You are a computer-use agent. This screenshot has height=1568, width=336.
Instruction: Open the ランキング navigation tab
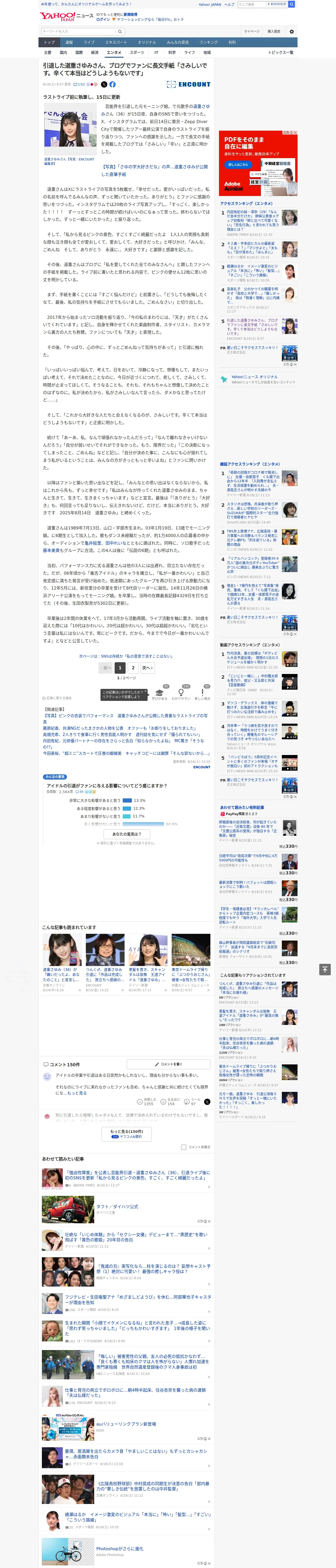click(x=209, y=42)
